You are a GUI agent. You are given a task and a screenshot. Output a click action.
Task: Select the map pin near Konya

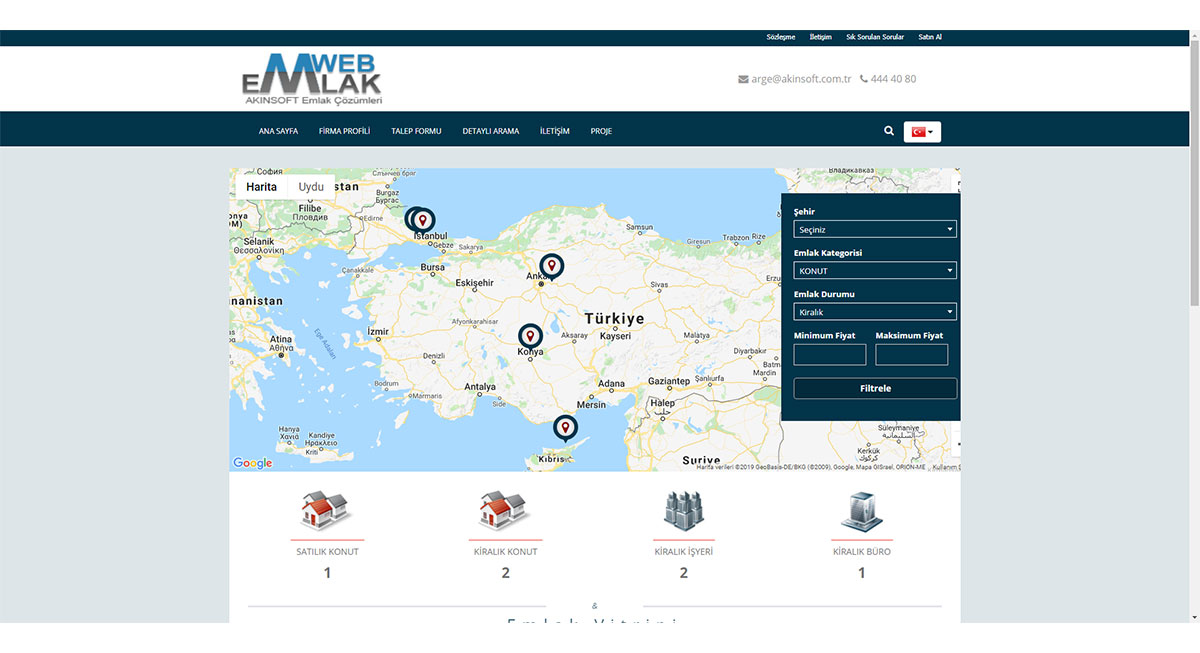coord(530,335)
